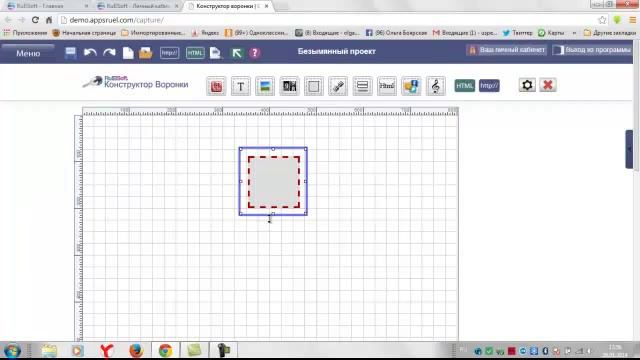Click the blue http:// button in the element toolbar
Screen dimensions: 640x360
[x=489, y=86]
